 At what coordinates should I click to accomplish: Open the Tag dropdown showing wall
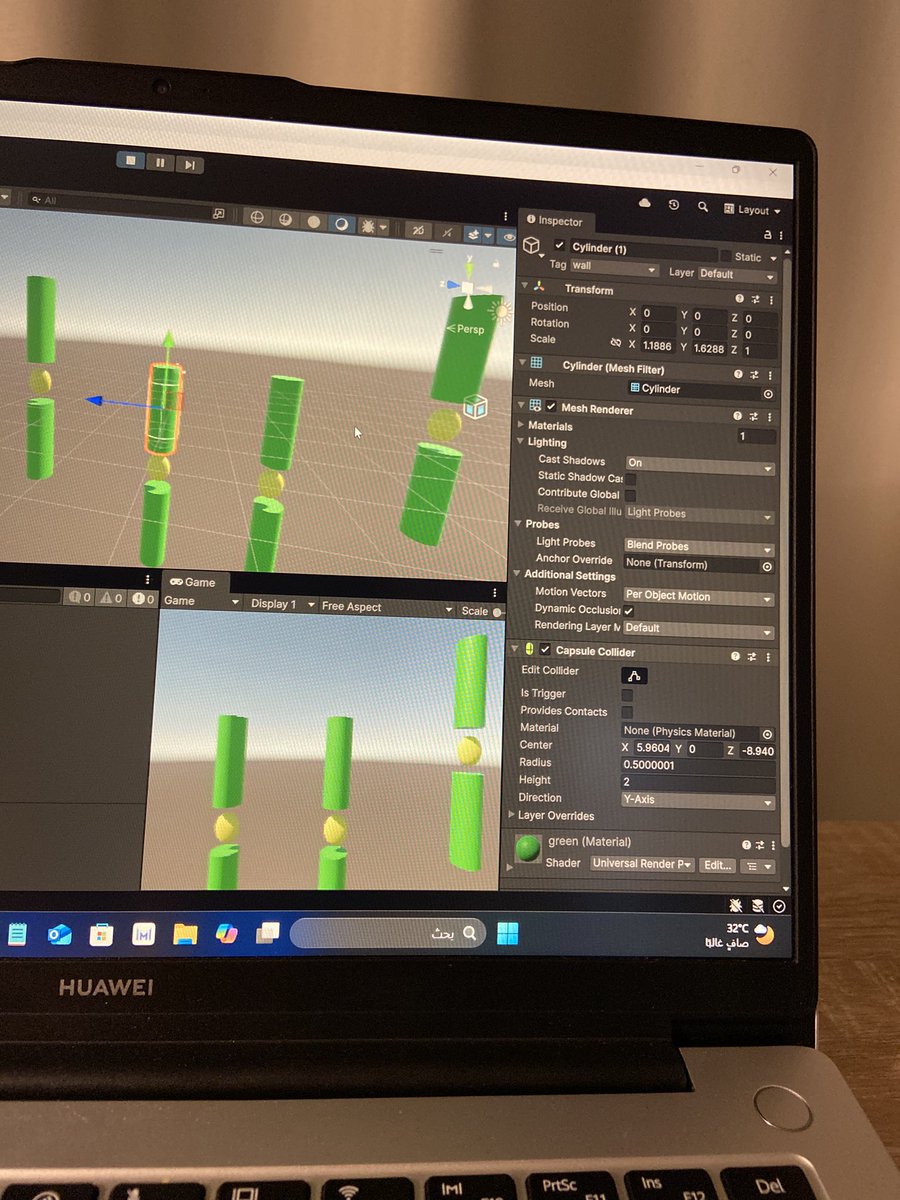tap(614, 268)
